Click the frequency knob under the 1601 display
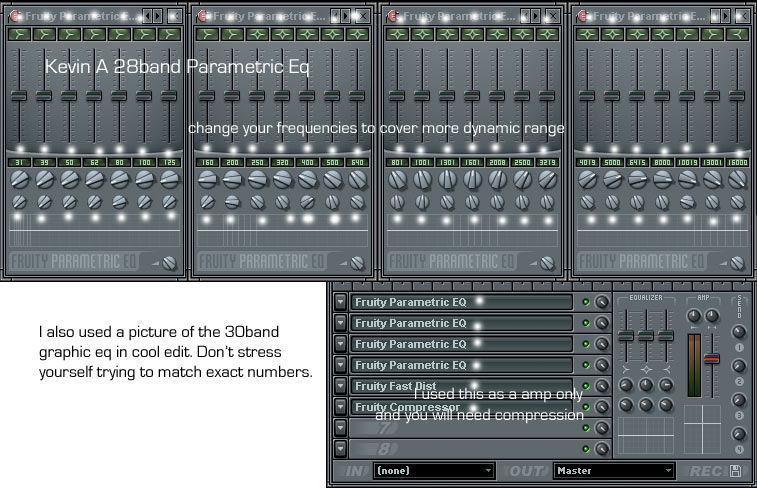Viewport: 757px width, 488px height. click(473, 180)
